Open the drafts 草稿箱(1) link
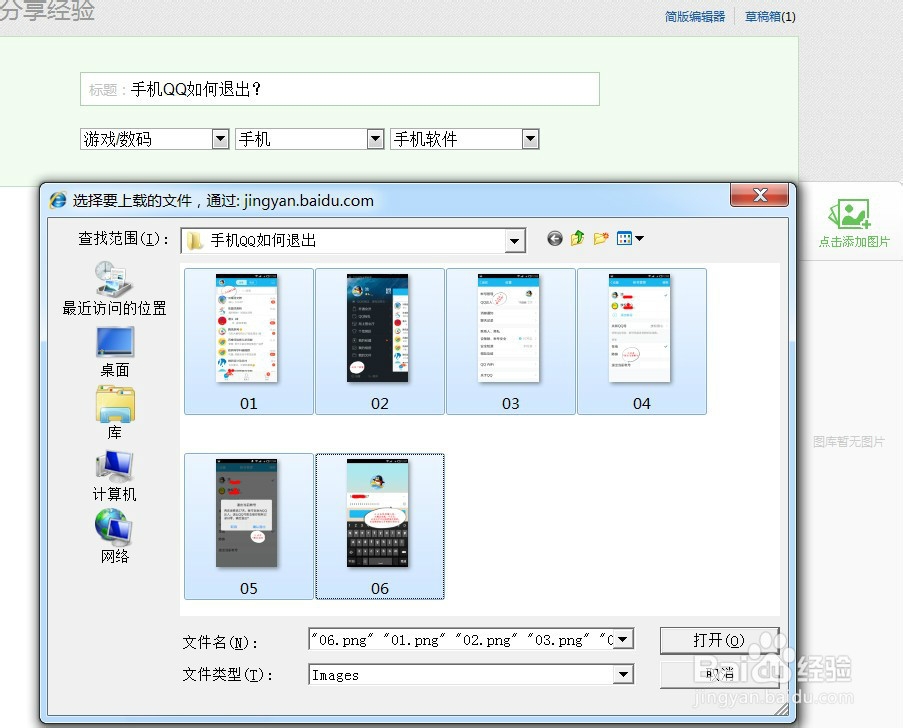 (x=770, y=17)
